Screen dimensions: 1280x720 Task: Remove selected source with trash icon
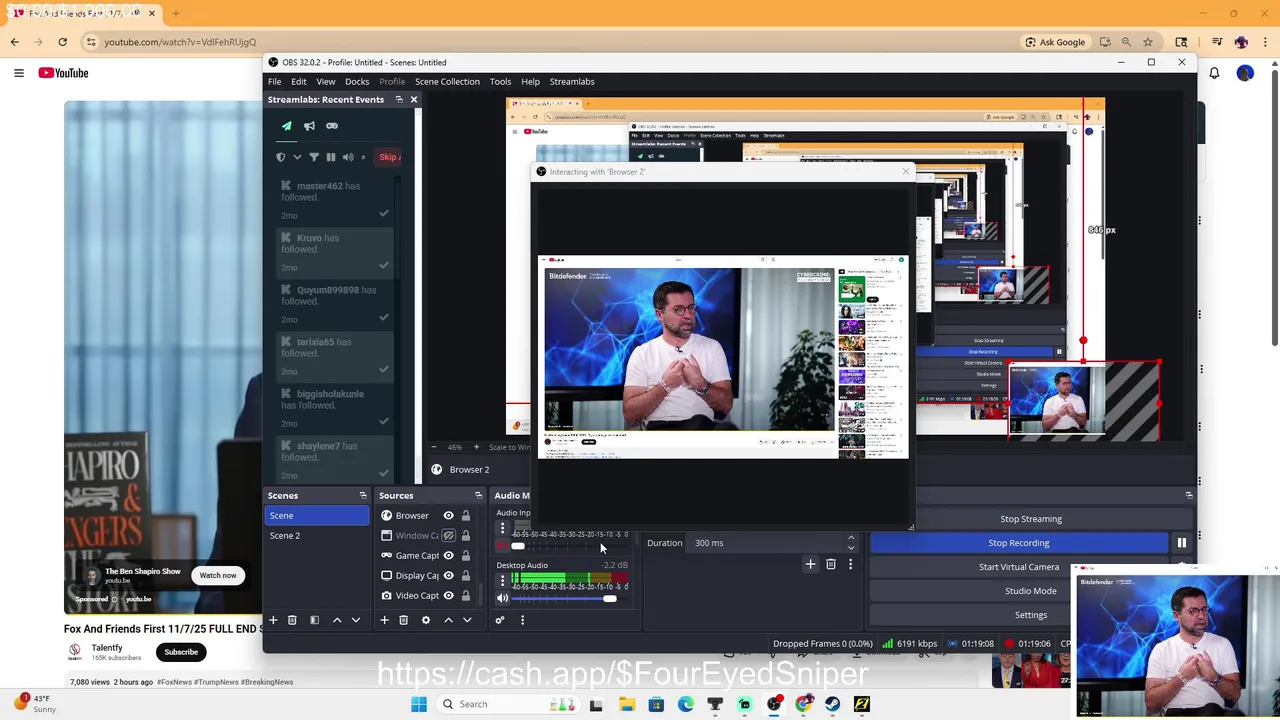click(x=403, y=620)
